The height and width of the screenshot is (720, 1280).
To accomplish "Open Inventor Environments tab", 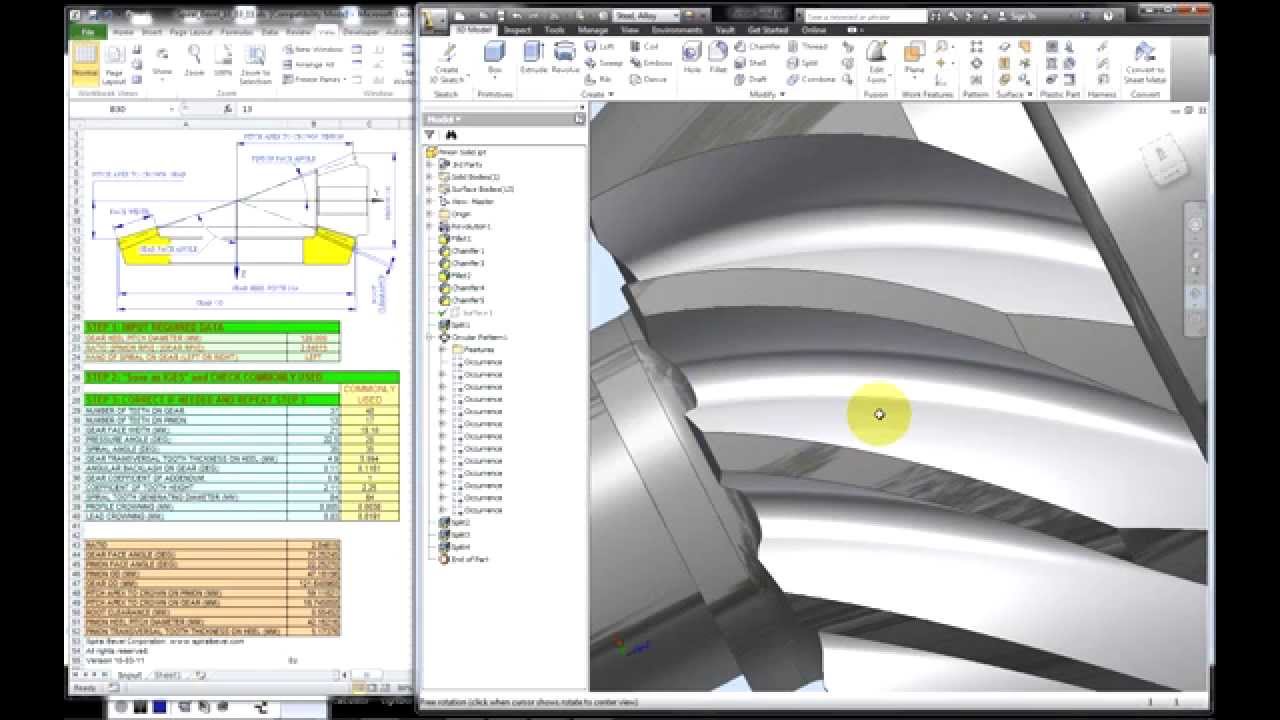I will (x=678, y=30).
